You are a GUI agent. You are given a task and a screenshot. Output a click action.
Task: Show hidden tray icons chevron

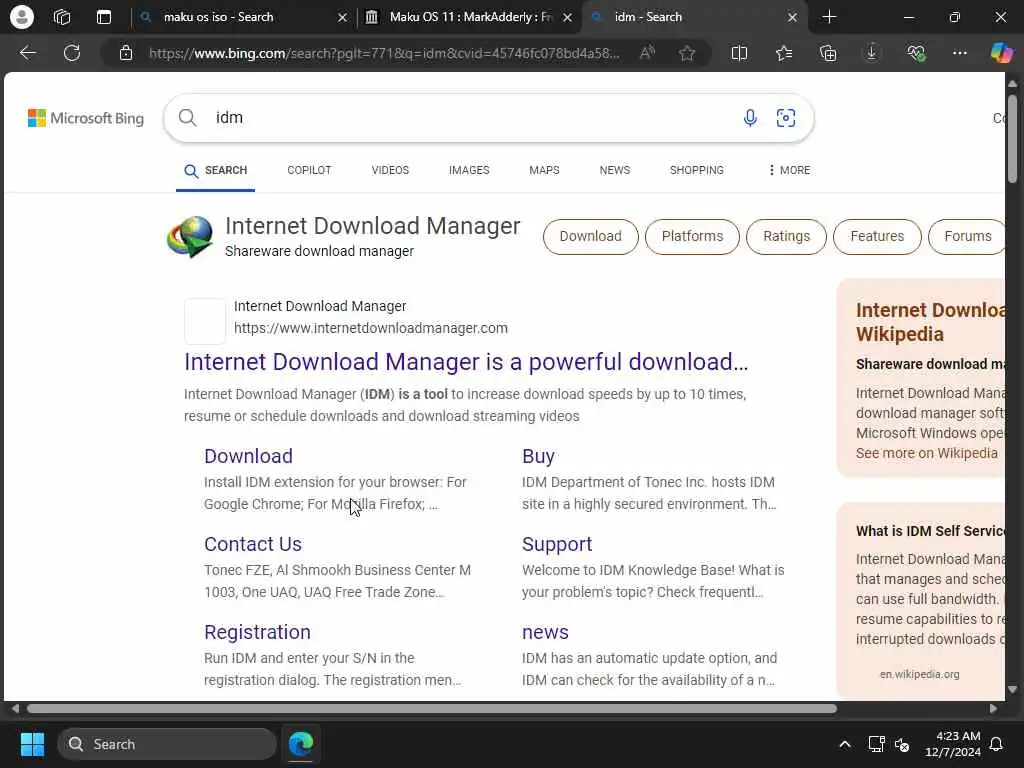[x=844, y=744]
